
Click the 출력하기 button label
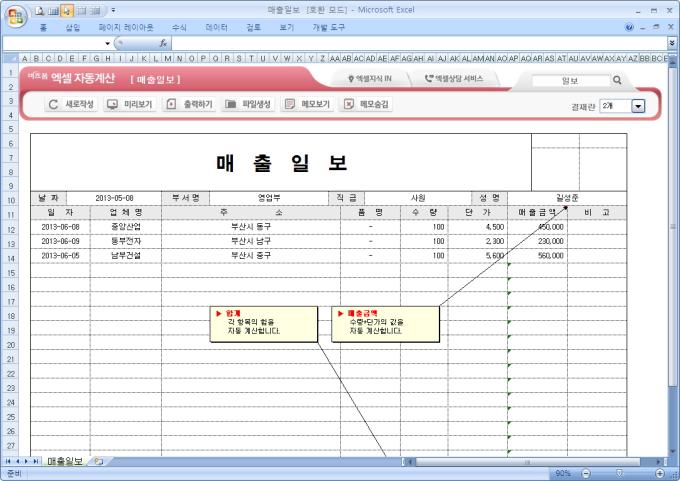coord(198,105)
